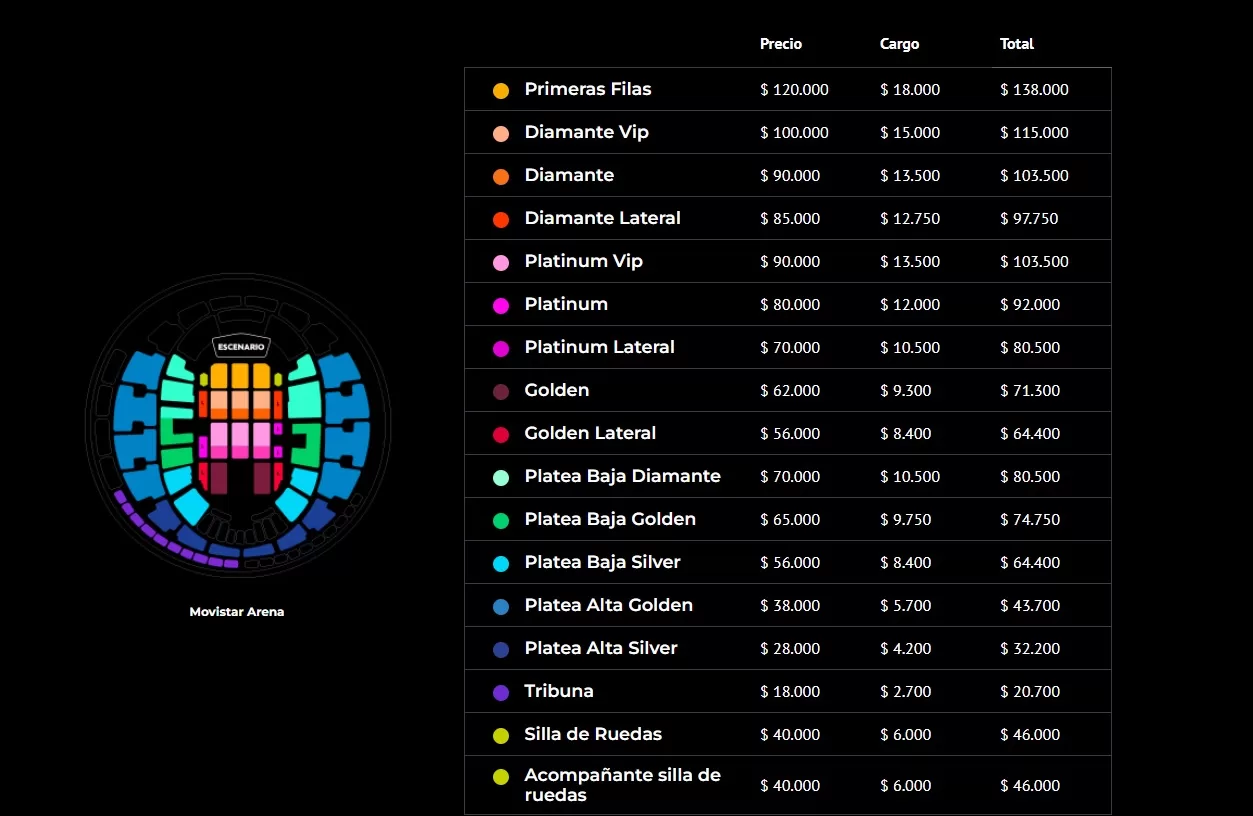The image size is (1253, 816).
Task: Click the Total column header
Action: (x=1017, y=44)
